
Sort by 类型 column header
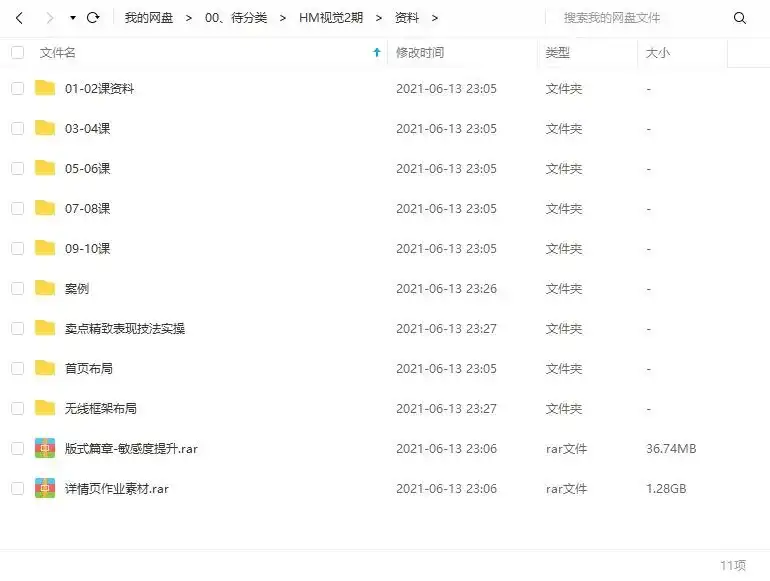point(557,53)
